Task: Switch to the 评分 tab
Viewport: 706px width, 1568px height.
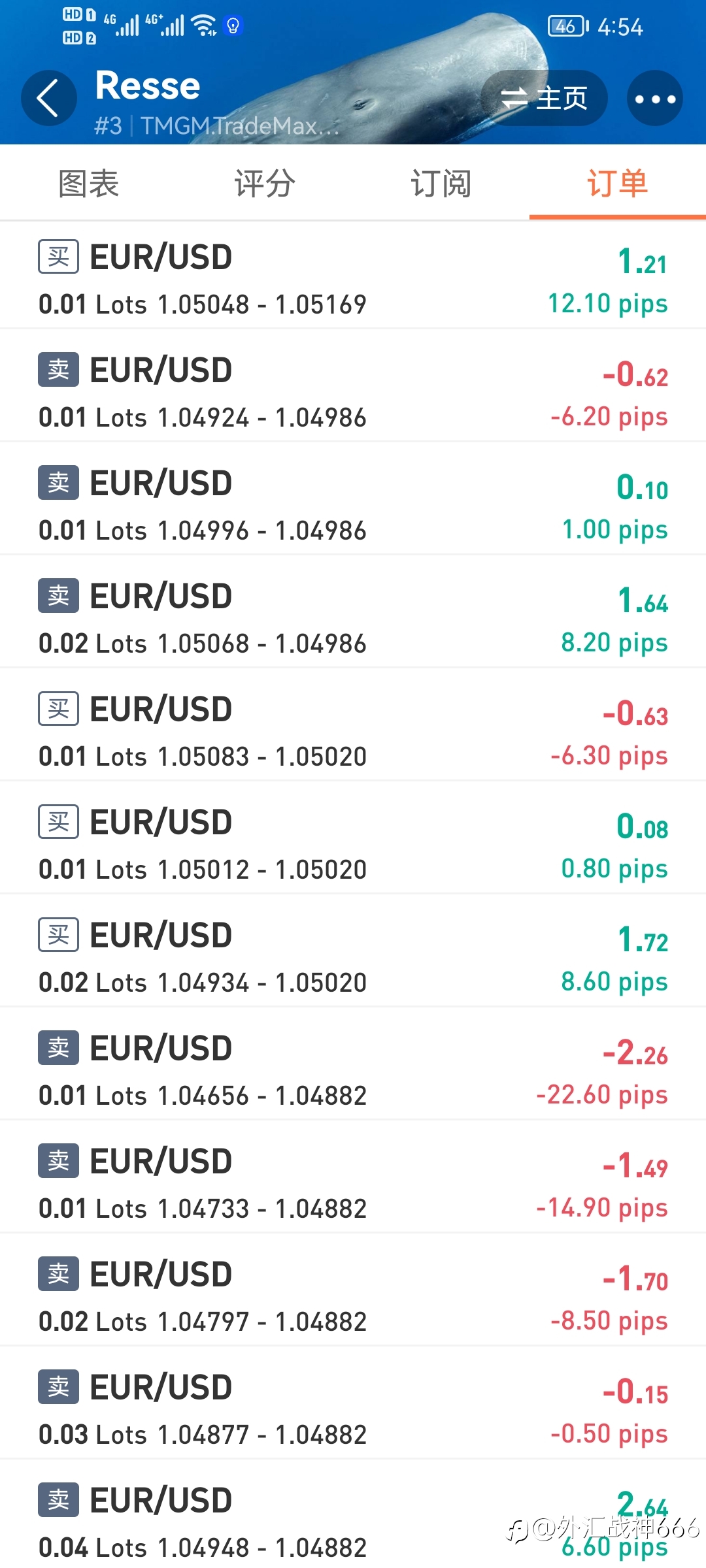Action: click(265, 184)
